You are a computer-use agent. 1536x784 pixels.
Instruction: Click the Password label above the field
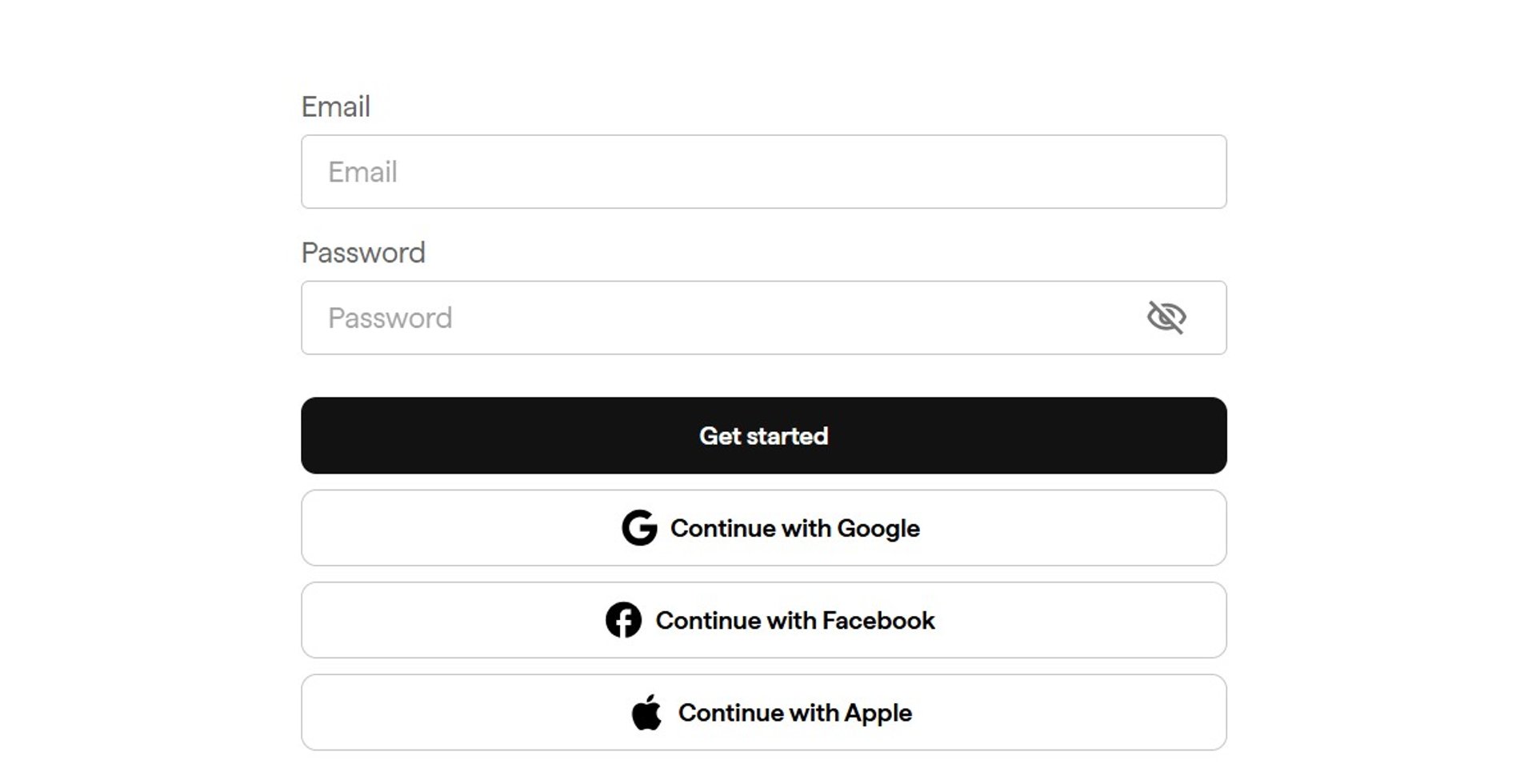pos(363,253)
